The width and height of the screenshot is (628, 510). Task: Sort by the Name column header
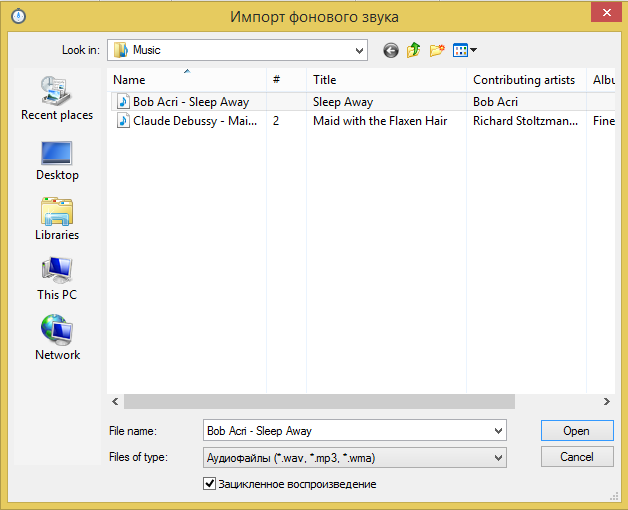pyautogui.click(x=187, y=80)
